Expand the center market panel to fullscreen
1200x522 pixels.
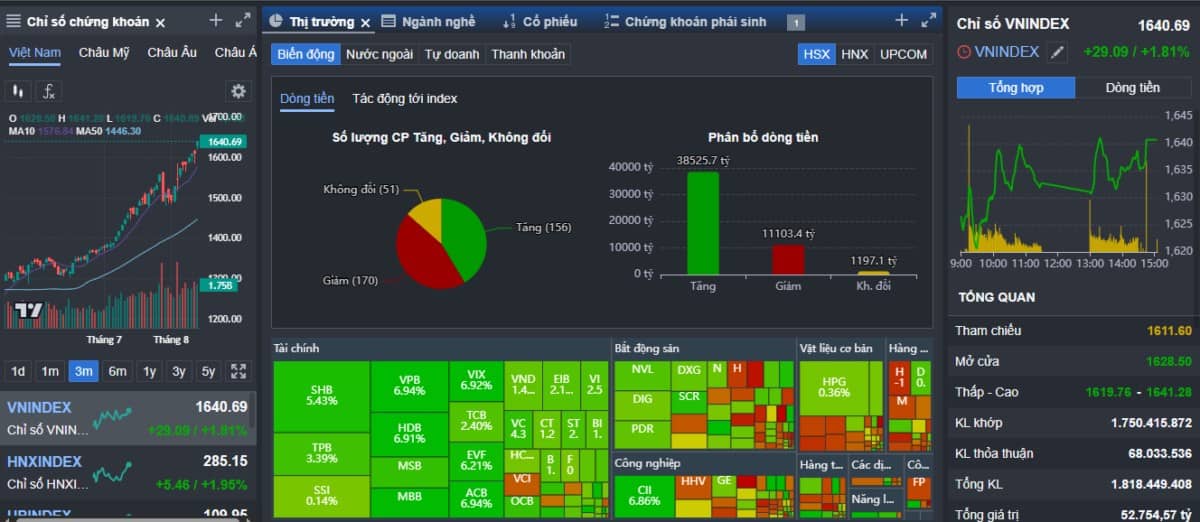[x=928, y=20]
